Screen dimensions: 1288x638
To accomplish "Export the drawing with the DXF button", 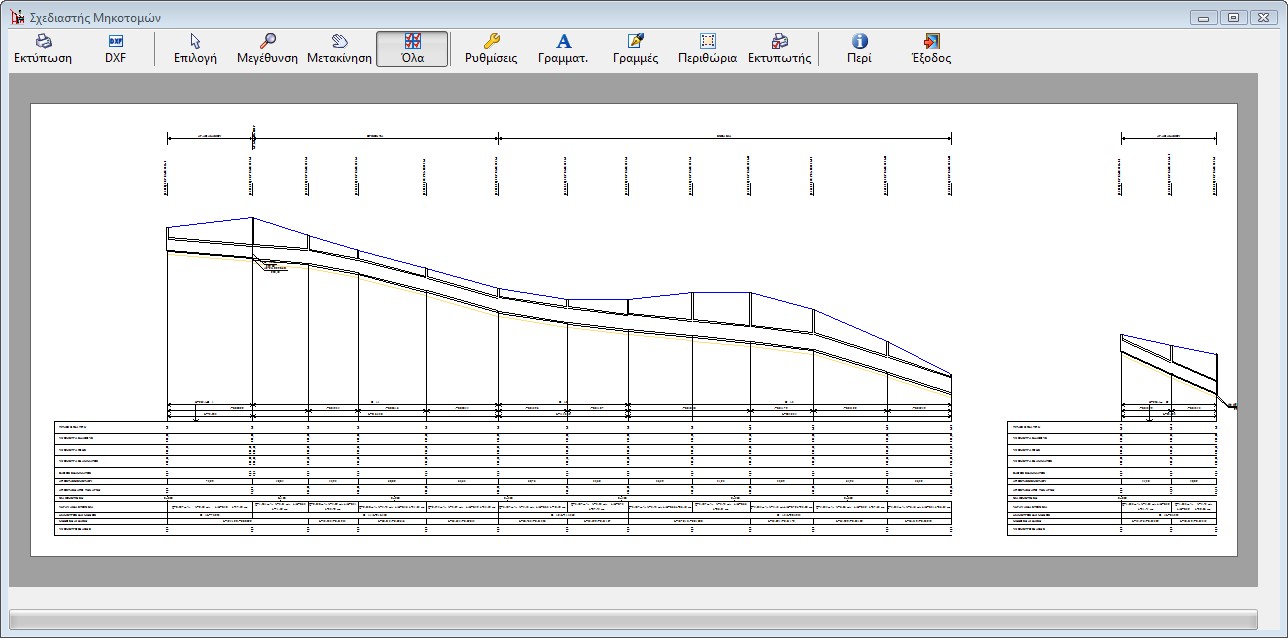I will [x=115, y=48].
